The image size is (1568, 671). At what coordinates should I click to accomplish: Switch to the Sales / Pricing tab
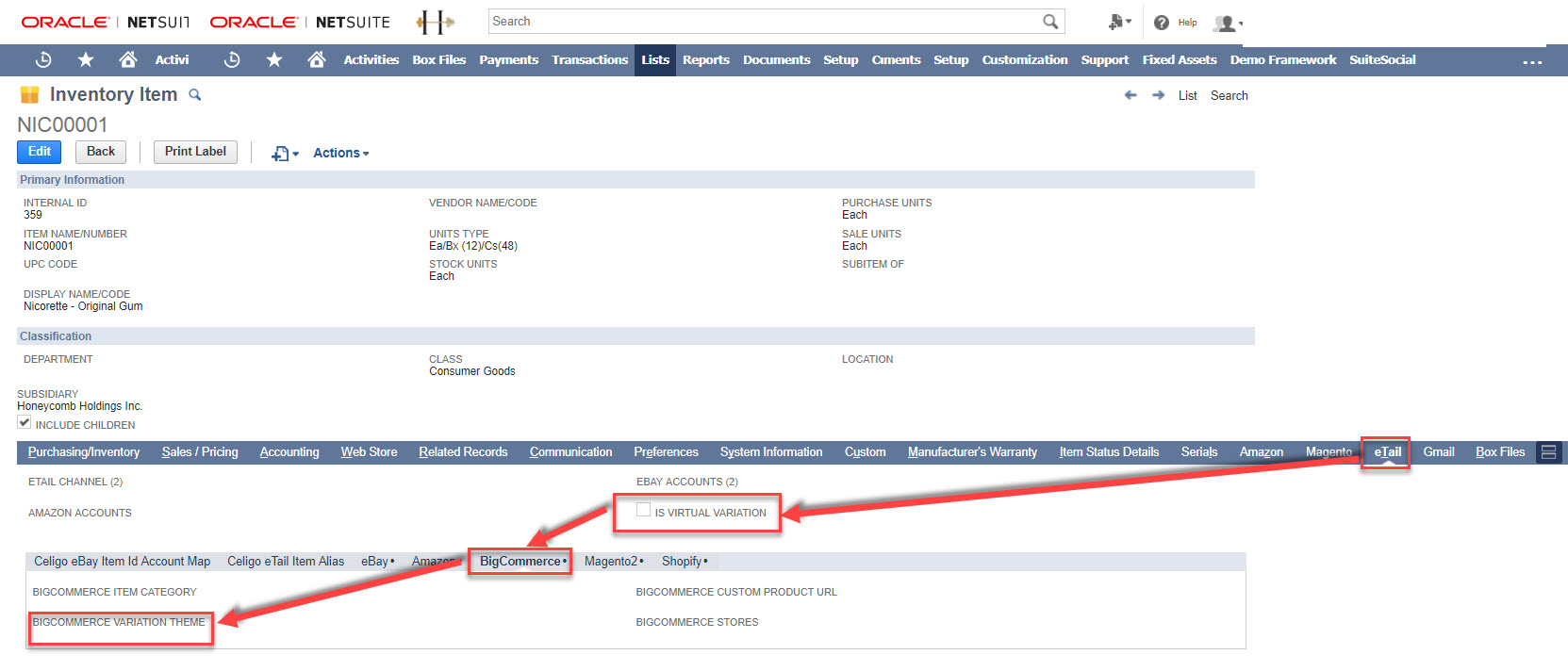click(200, 452)
